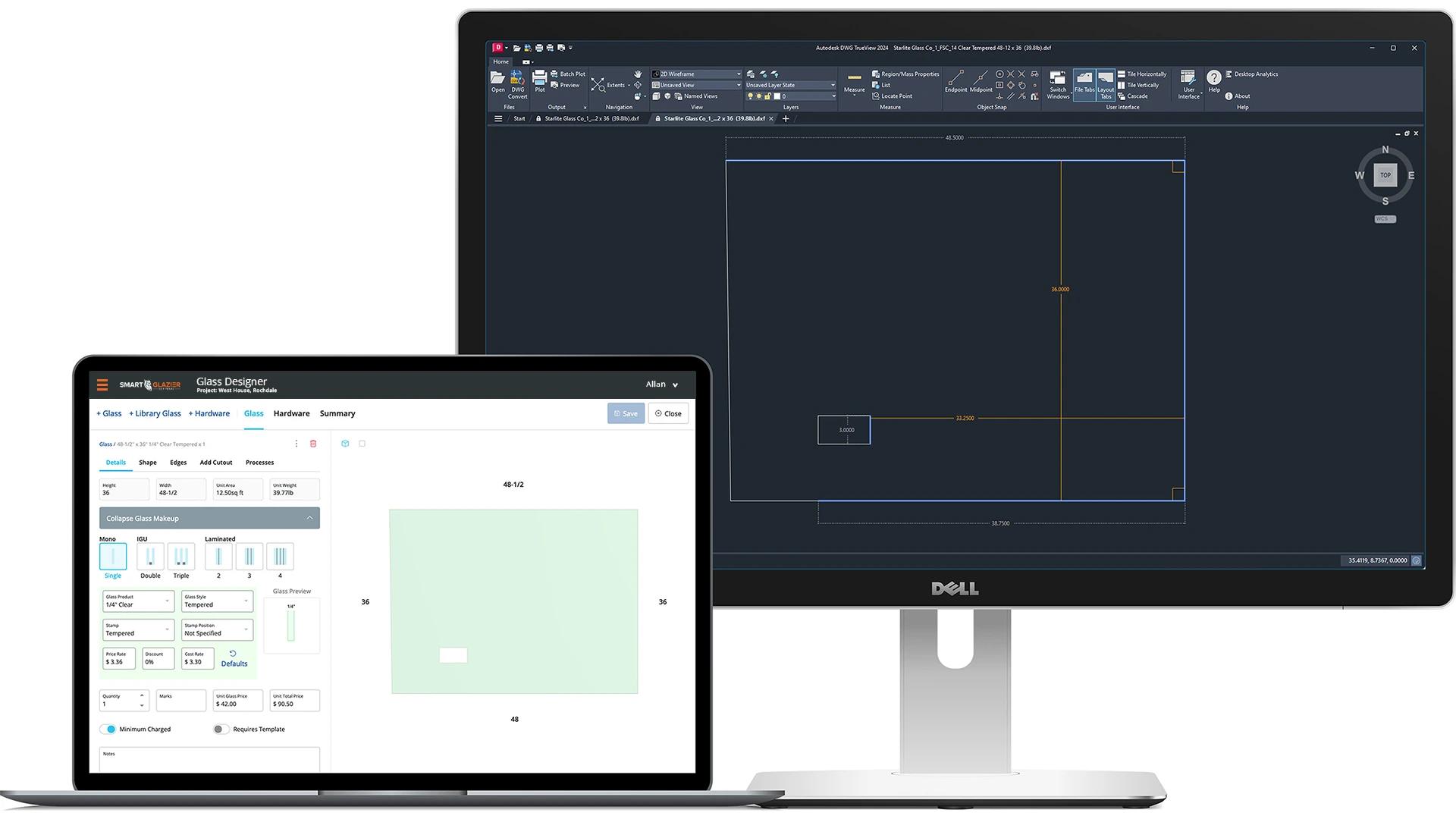Open the Glass Product dropdown
This screenshot has height=819, width=1456.
tap(139, 601)
